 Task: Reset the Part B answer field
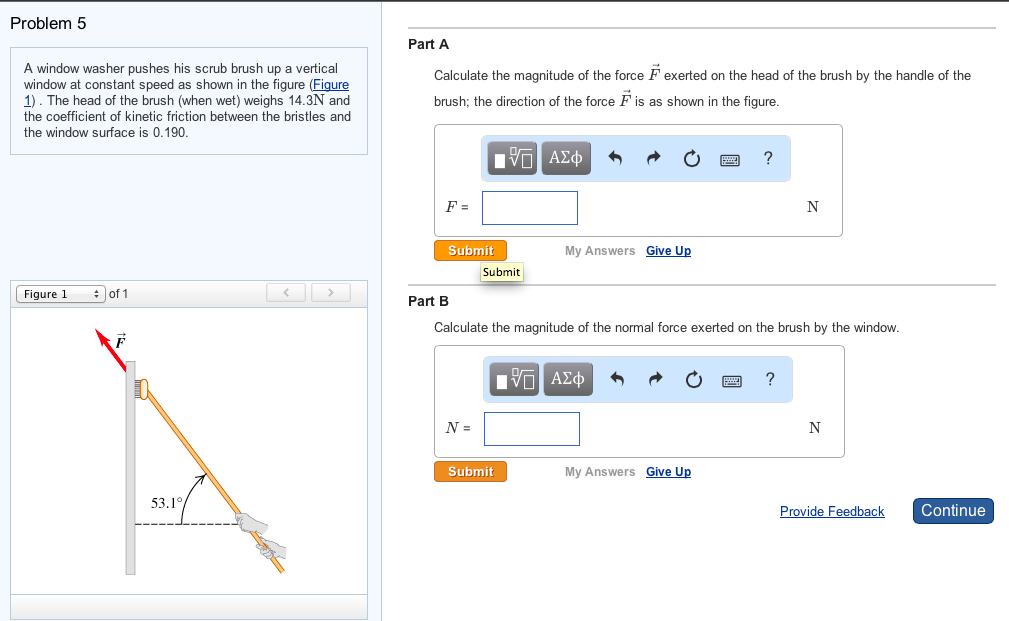pos(695,379)
